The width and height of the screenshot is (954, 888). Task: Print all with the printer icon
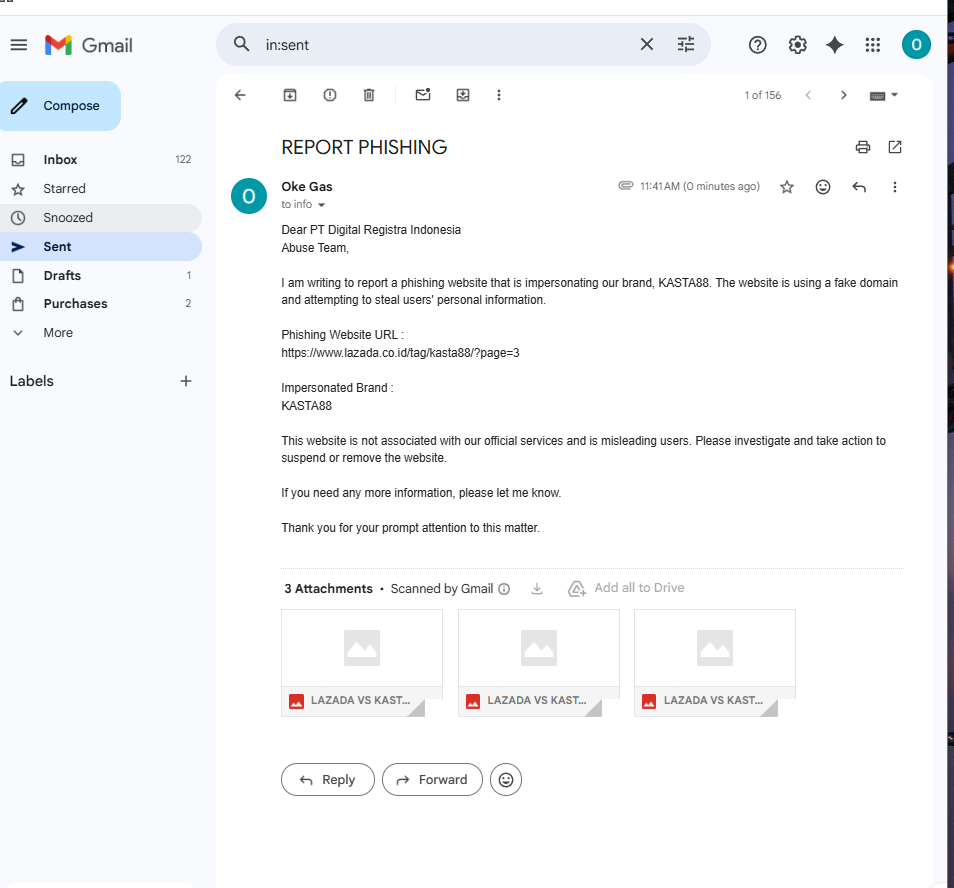pos(863,147)
